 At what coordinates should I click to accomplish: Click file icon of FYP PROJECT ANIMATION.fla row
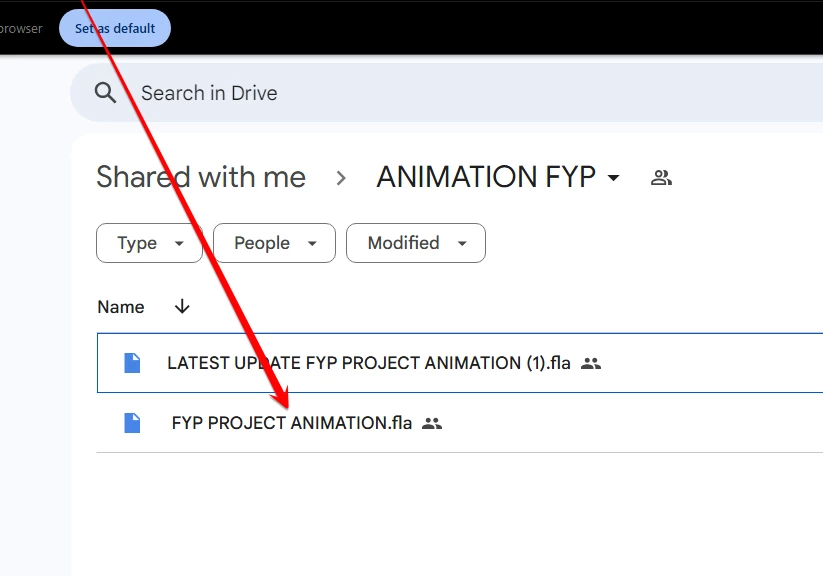pyautogui.click(x=132, y=423)
